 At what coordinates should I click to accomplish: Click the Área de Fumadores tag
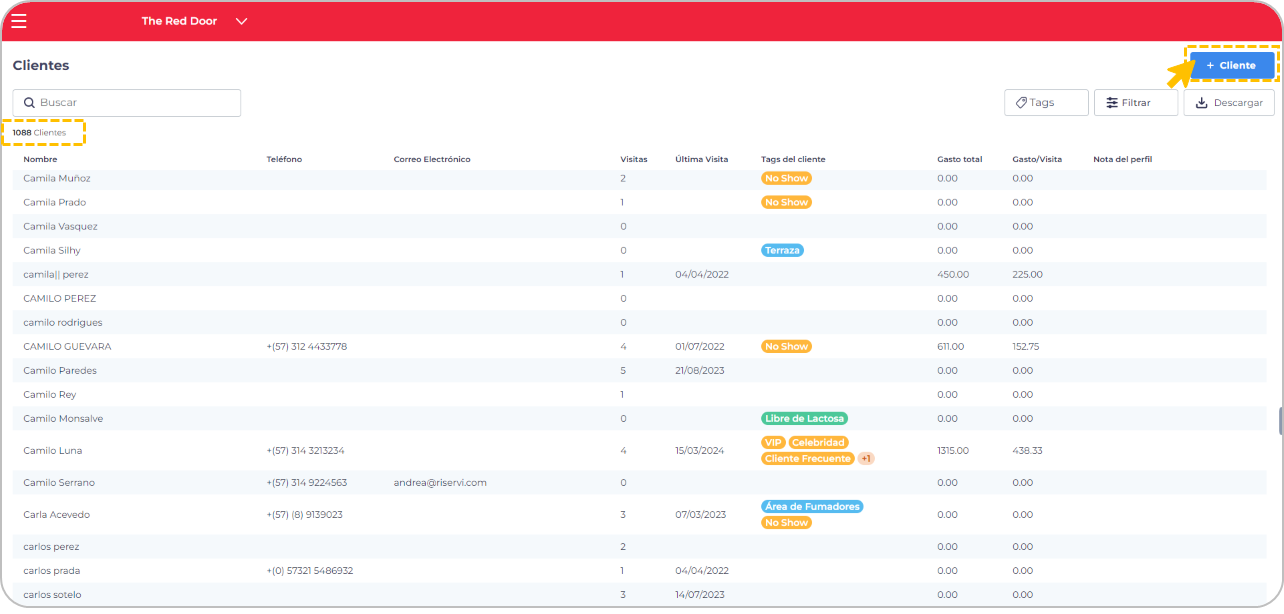coord(811,506)
